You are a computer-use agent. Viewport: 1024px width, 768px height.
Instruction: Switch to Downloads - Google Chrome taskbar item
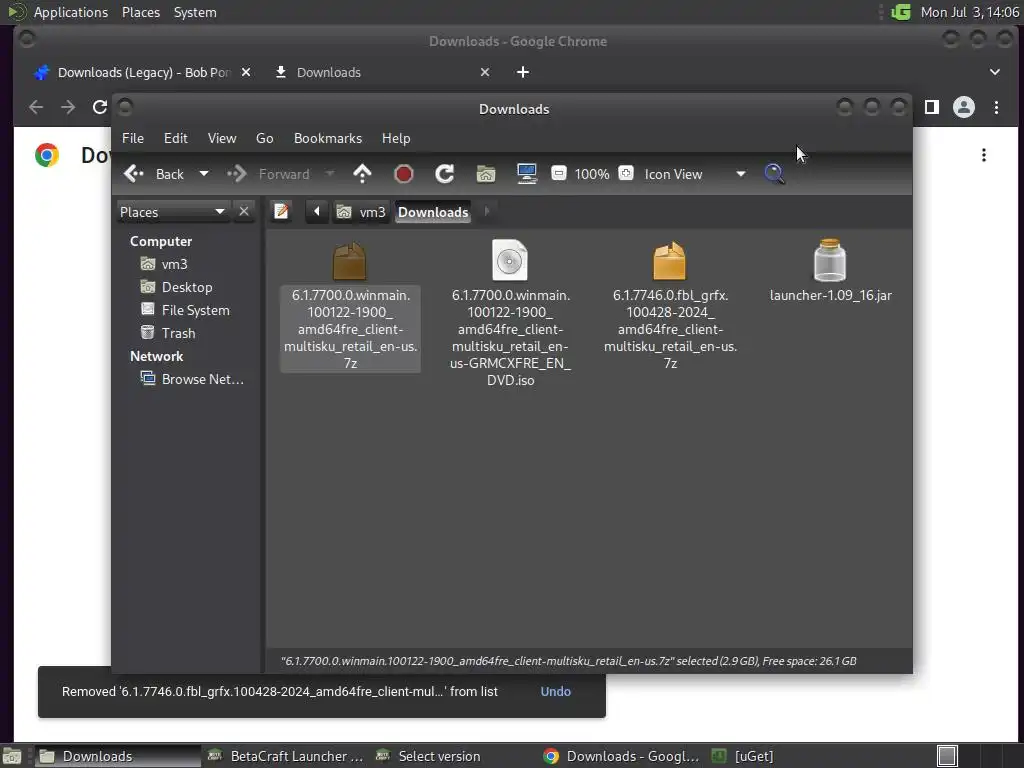[622, 756]
